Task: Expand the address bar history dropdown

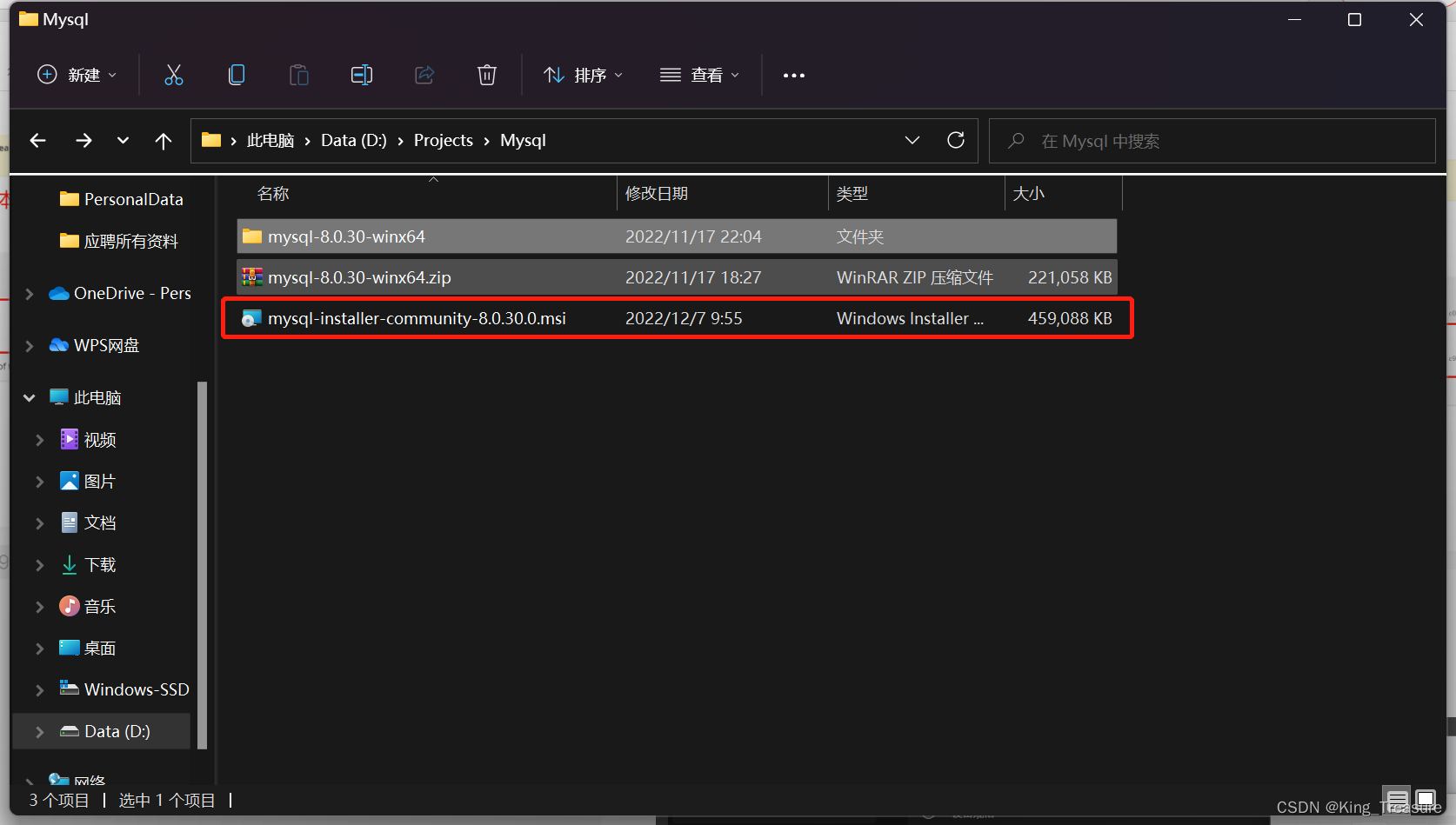Action: (x=912, y=141)
